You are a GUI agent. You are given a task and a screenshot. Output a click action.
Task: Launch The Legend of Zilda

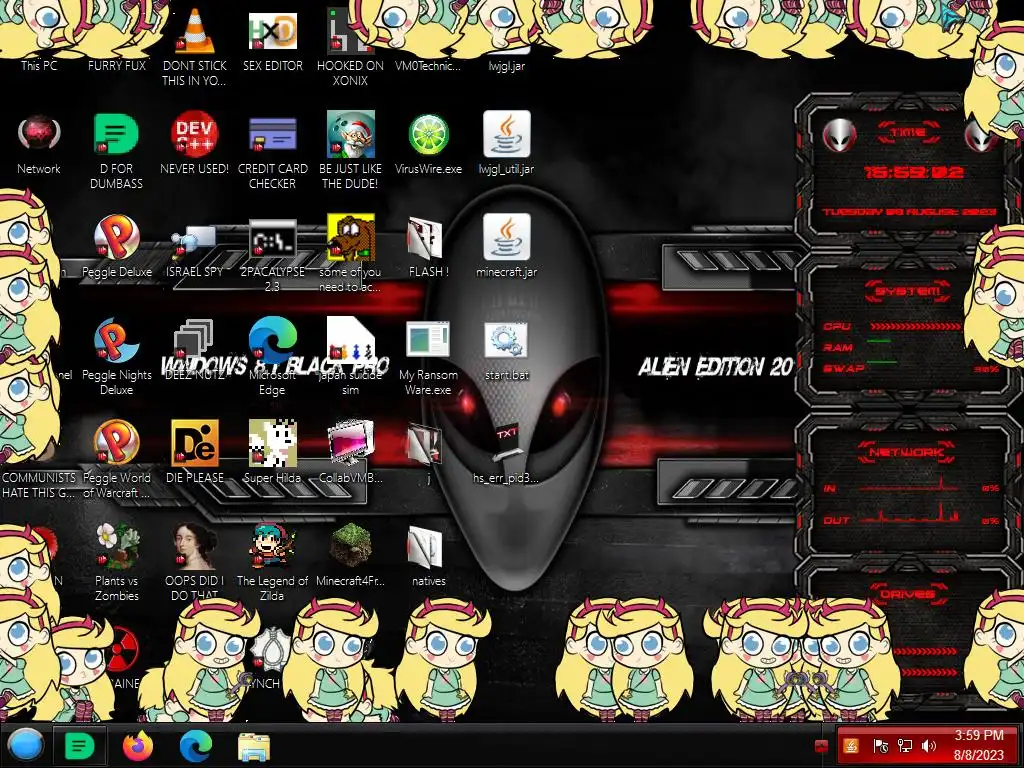[273, 546]
